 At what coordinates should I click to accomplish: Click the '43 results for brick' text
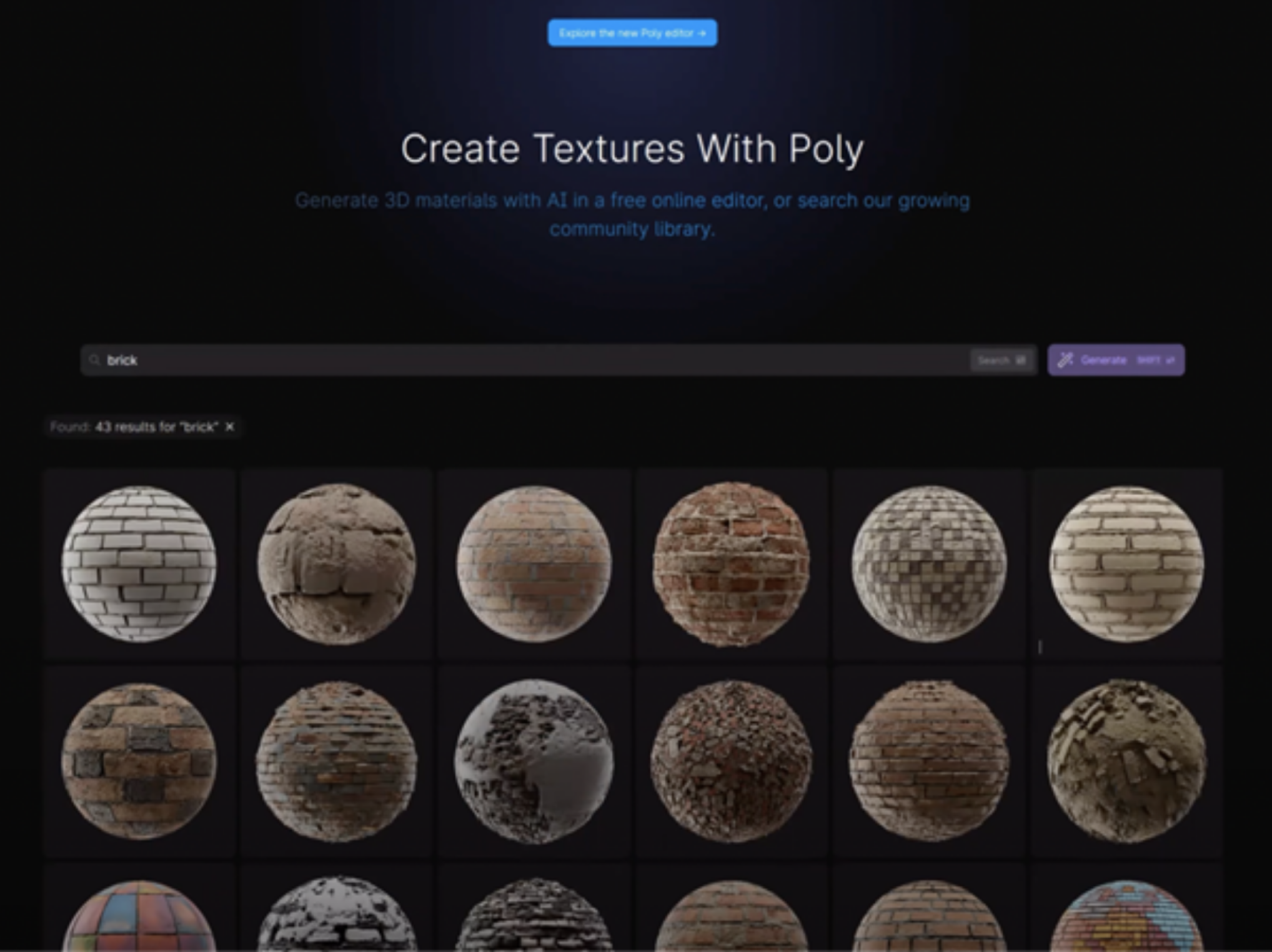pos(156,427)
